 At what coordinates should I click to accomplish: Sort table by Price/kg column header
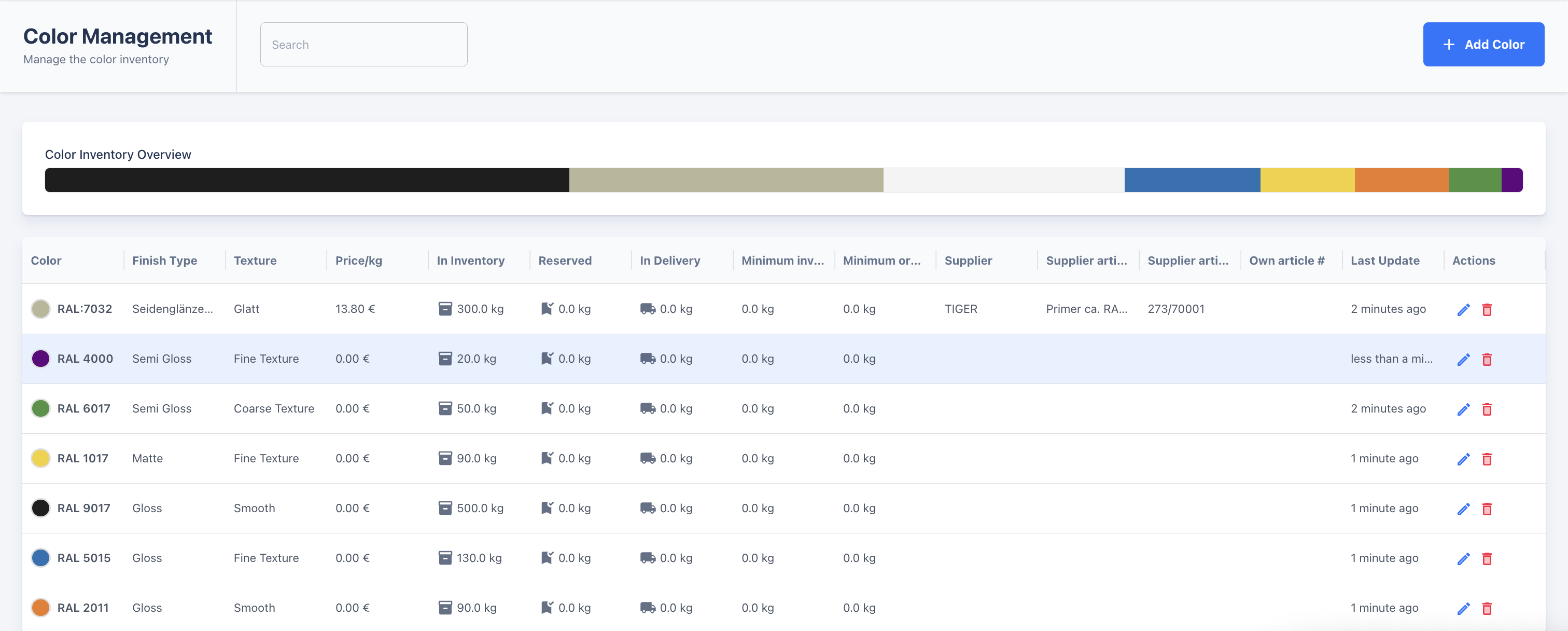pyautogui.click(x=358, y=260)
